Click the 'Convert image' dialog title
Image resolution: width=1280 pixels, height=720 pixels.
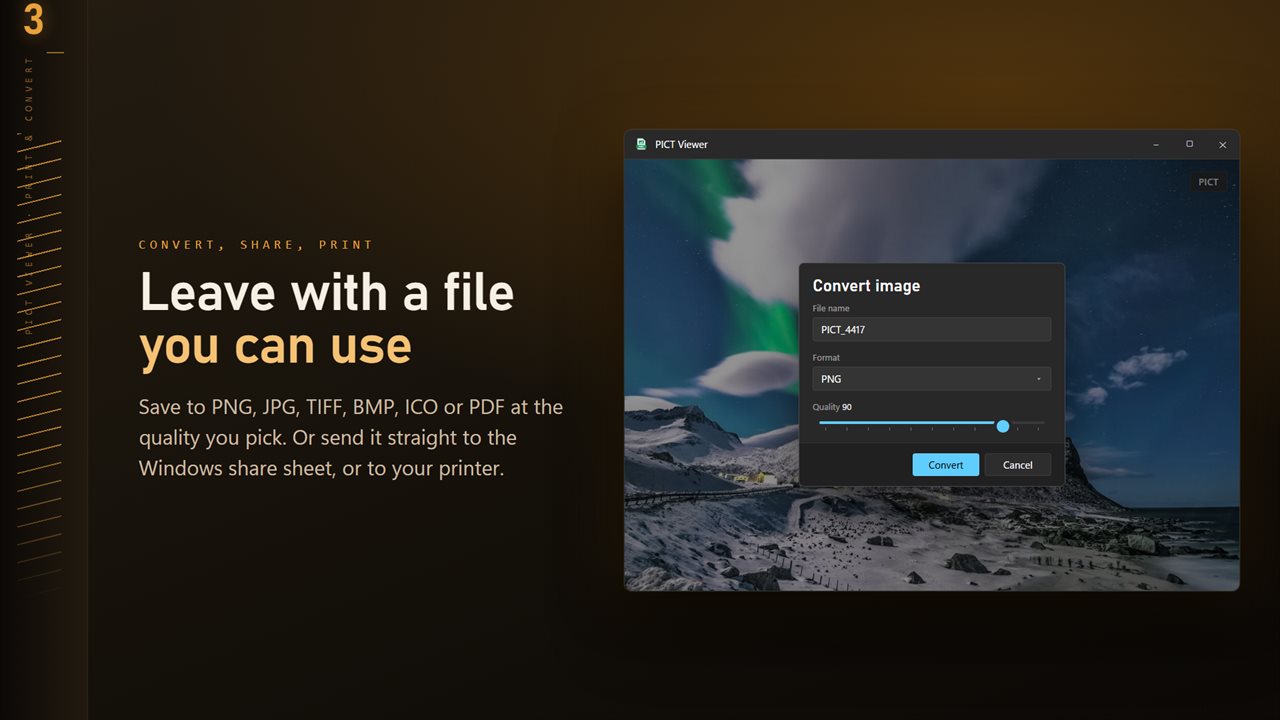coord(866,286)
